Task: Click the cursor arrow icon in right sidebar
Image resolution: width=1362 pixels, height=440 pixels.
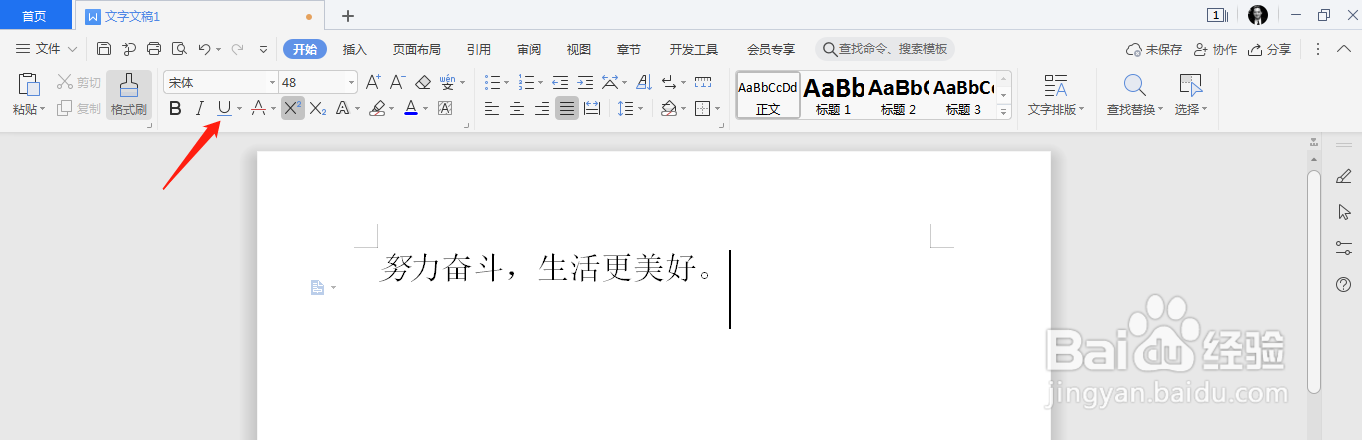Action: (x=1343, y=212)
